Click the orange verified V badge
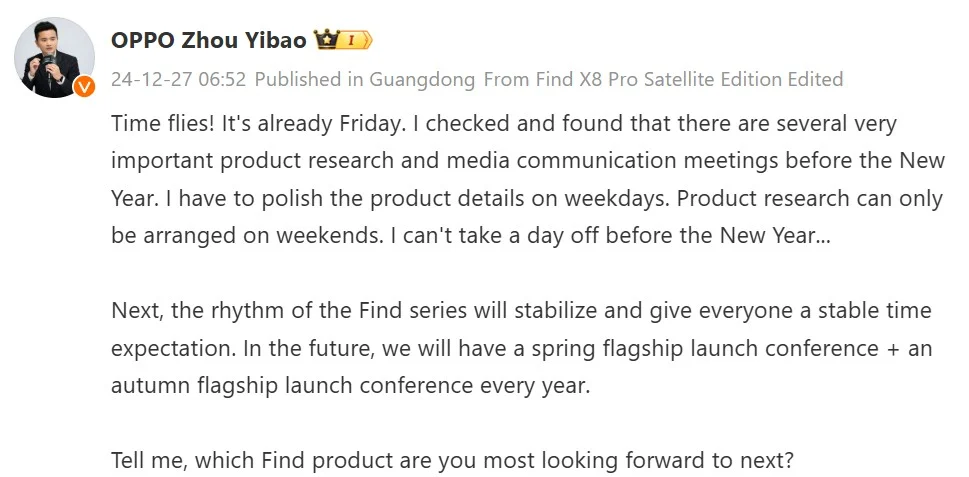Screen dimensions: 969x477 (84, 87)
